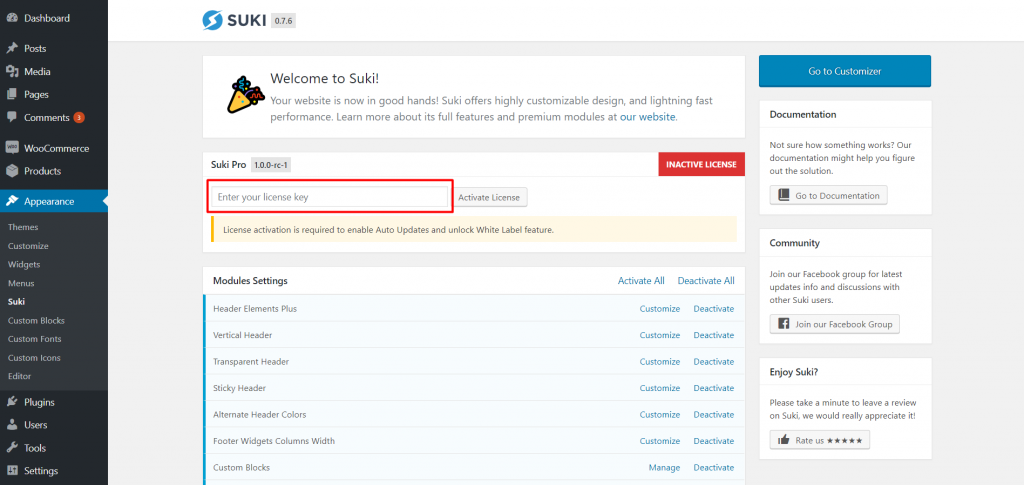Deactivate the Custom Blocks module

(714, 467)
